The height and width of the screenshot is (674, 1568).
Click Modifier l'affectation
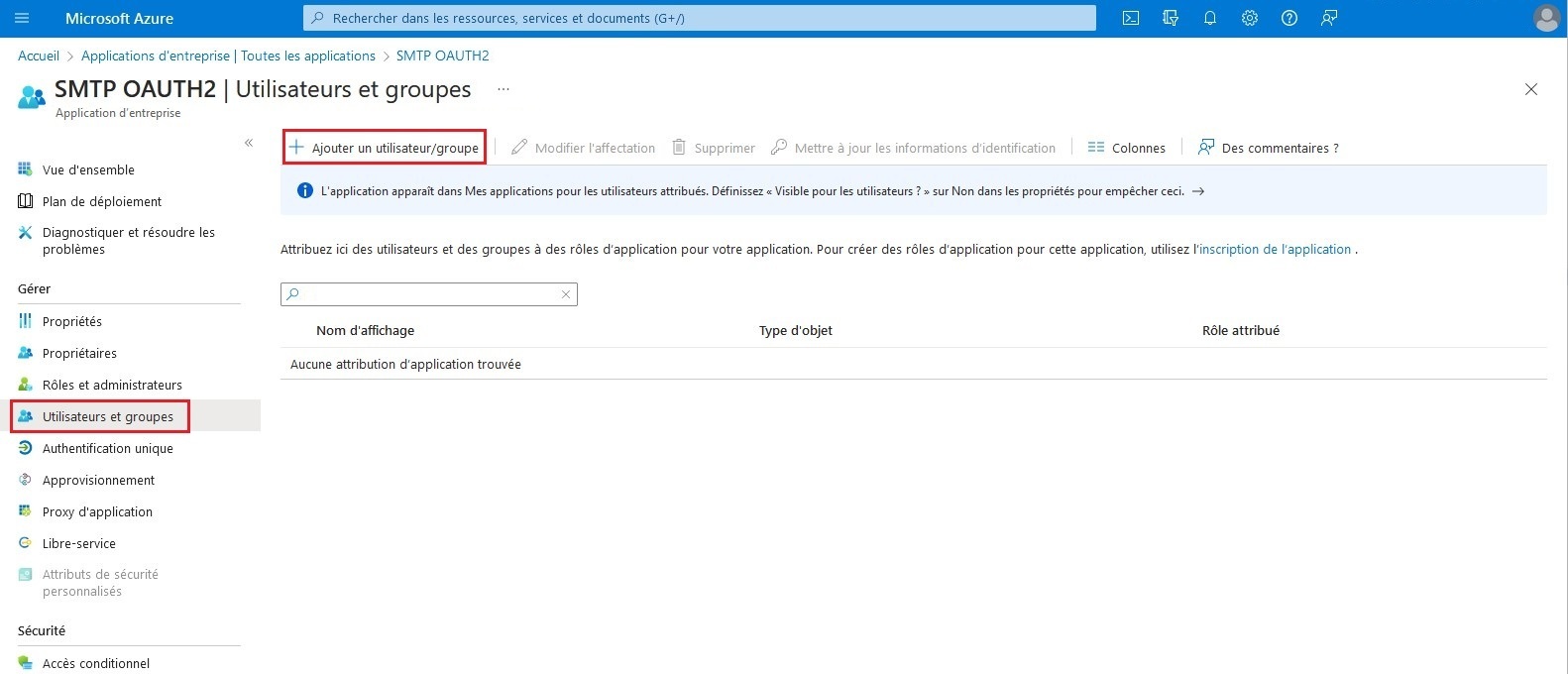tap(583, 148)
